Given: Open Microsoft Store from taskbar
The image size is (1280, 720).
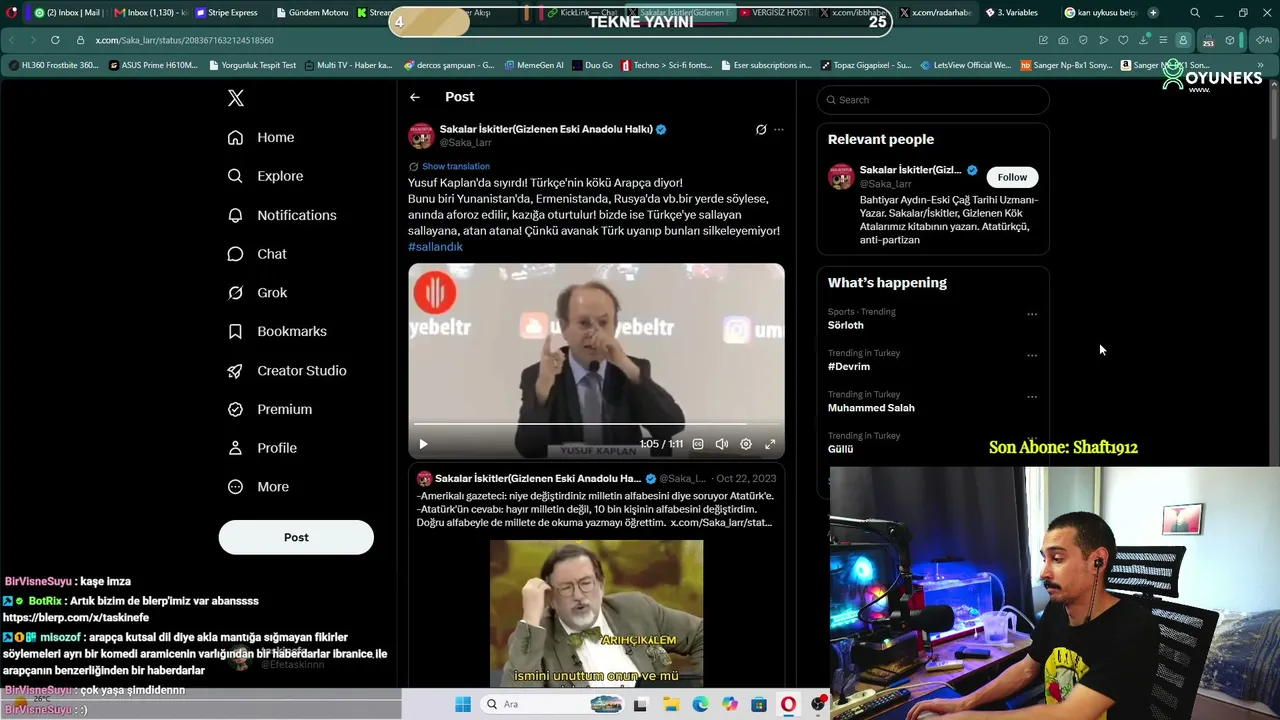Looking at the screenshot, I should click(759, 704).
